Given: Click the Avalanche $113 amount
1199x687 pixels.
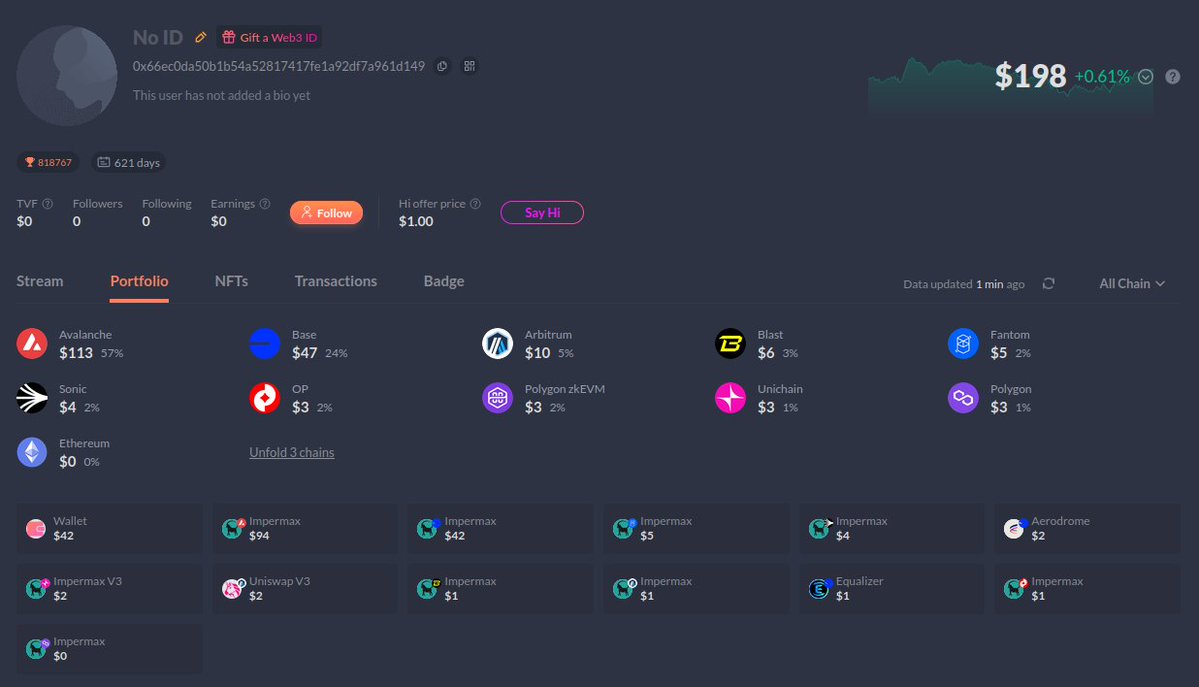Looking at the screenshot, I should click(x=76, y=353).
